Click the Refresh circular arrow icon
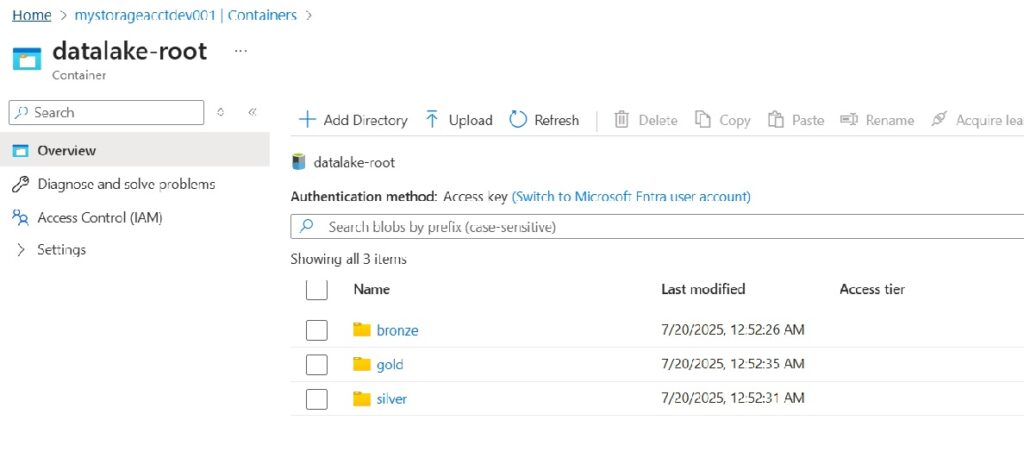 [518, 119]
